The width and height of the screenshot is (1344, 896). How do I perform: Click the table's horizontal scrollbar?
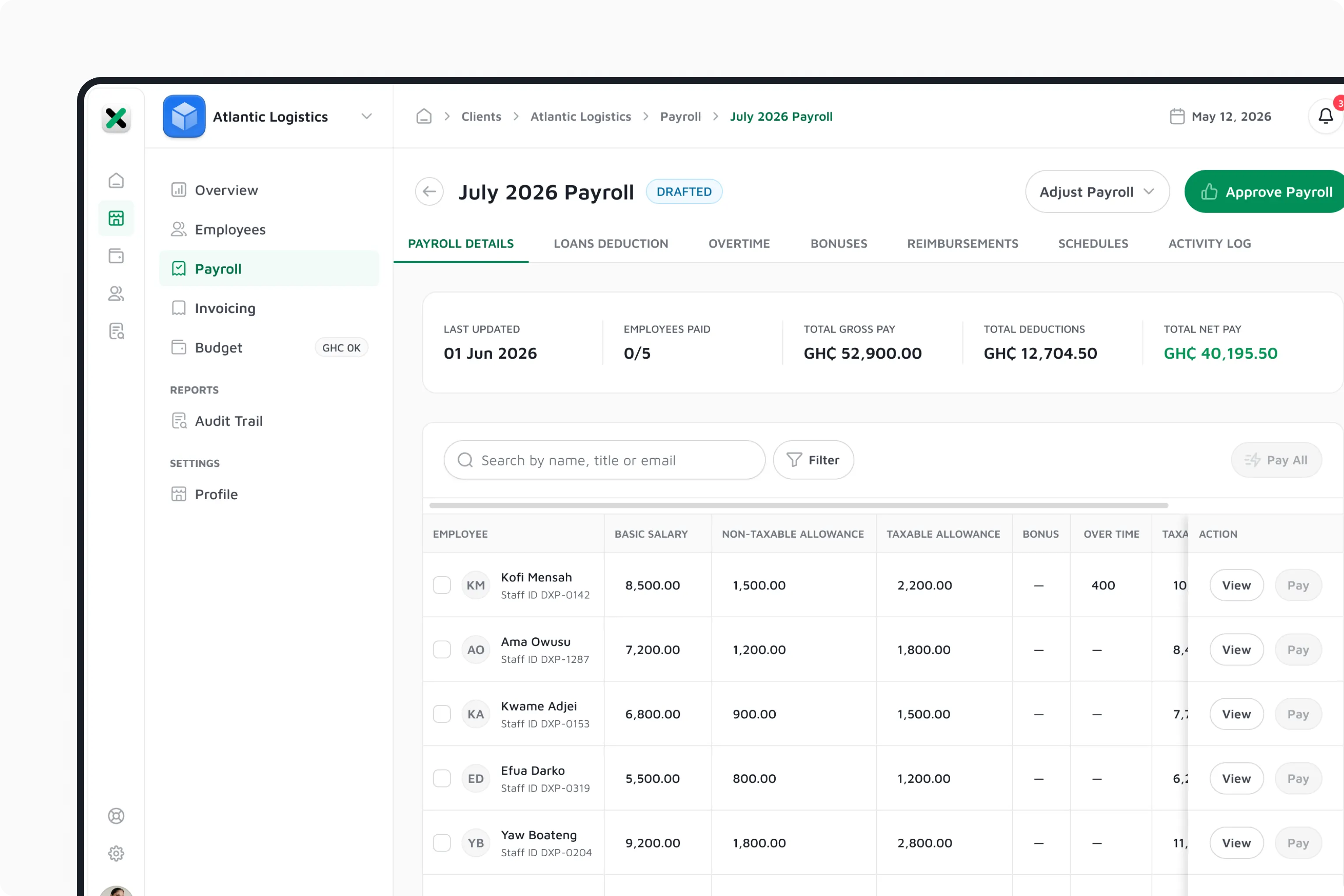tap(798, 505)
